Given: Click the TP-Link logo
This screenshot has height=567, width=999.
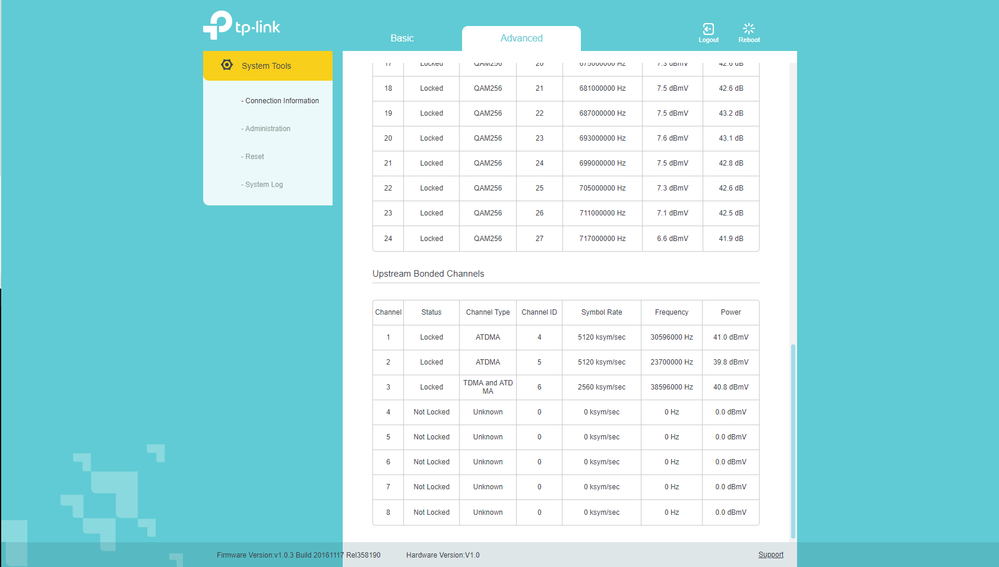Looking at the screenshot, I should click(x=241, y=25).
